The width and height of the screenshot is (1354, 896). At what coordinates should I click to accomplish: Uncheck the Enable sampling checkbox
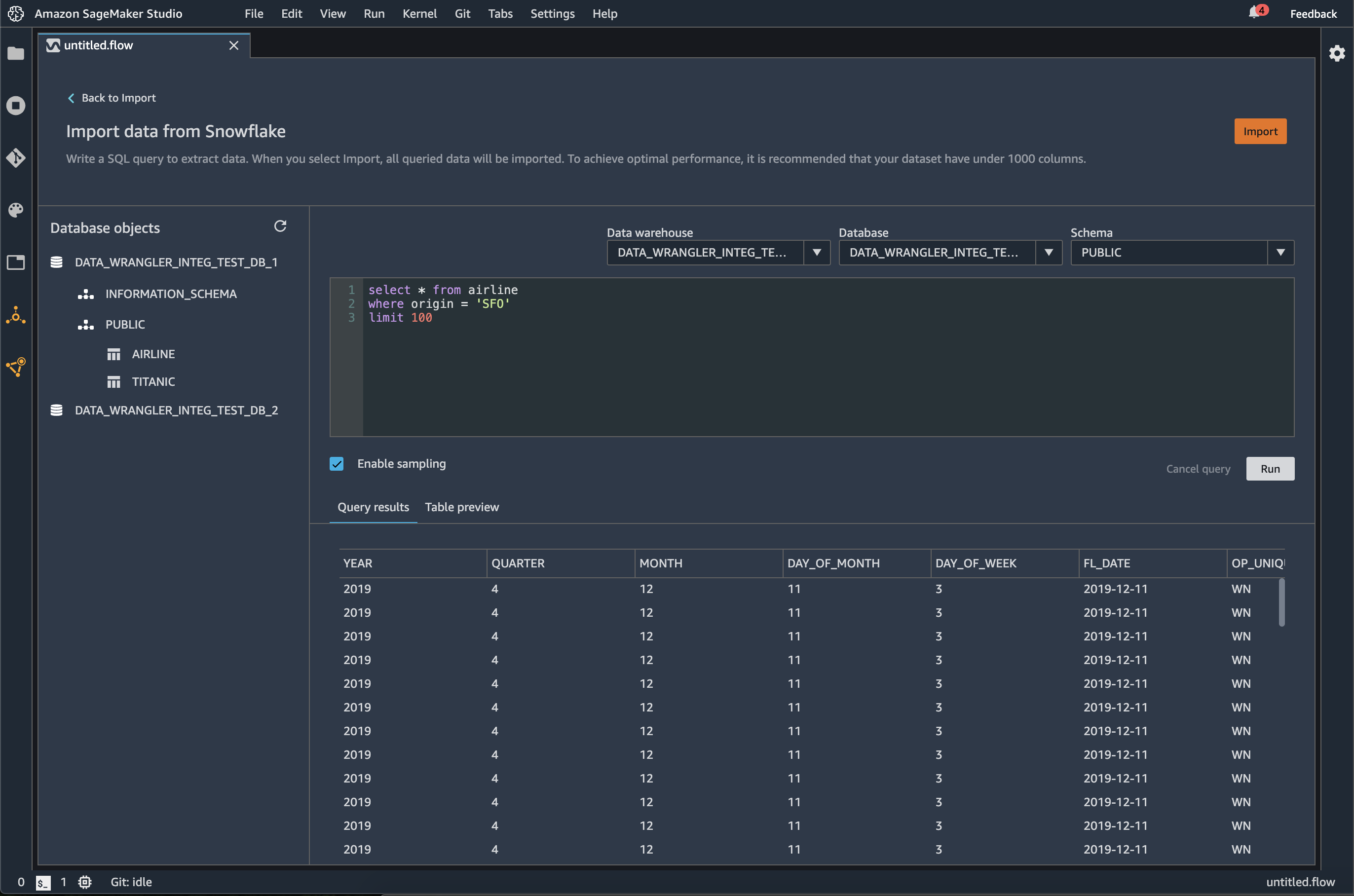point(337,463)
